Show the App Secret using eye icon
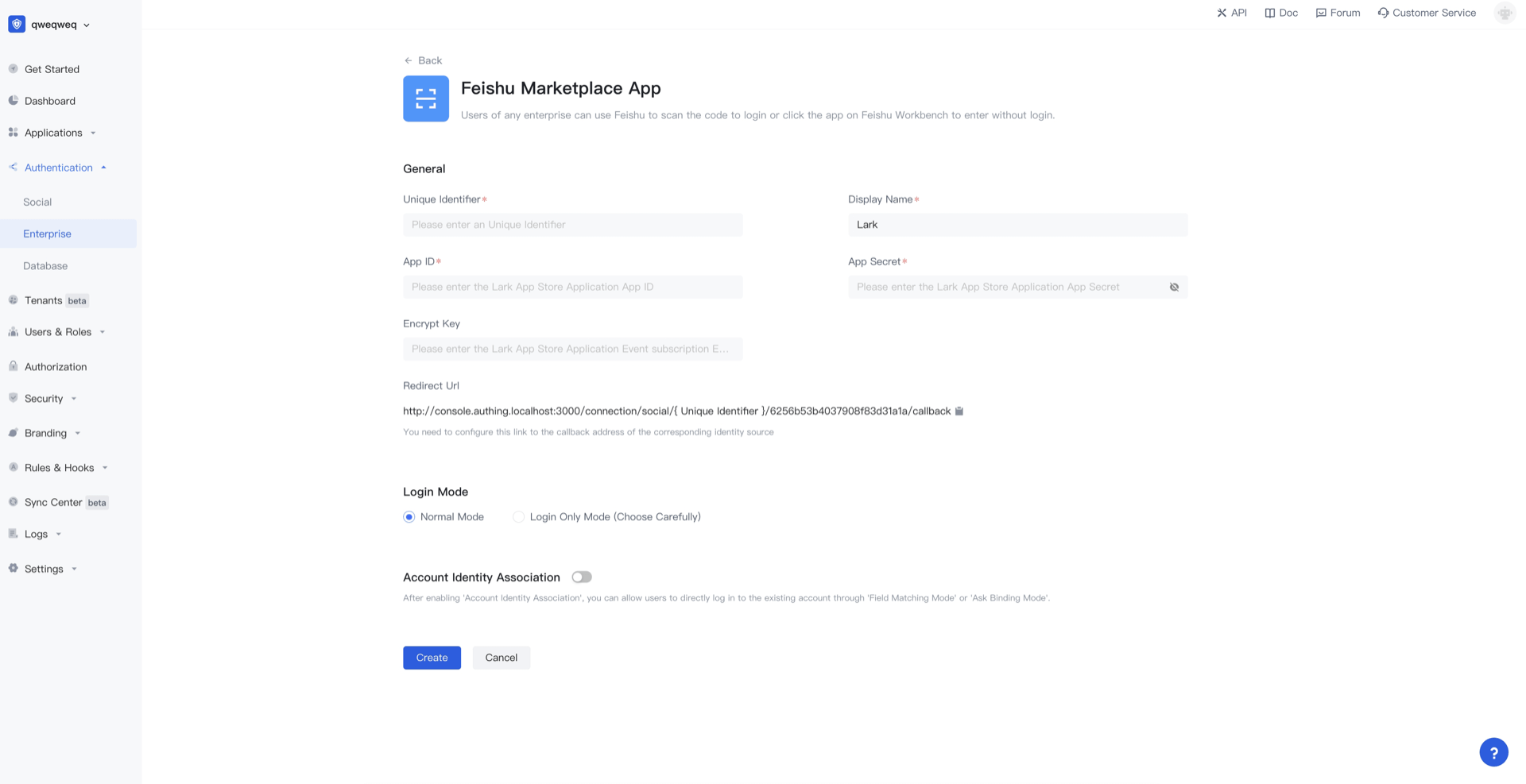The width and height of the screenshot is (1526, 784). click(1174, 287)
